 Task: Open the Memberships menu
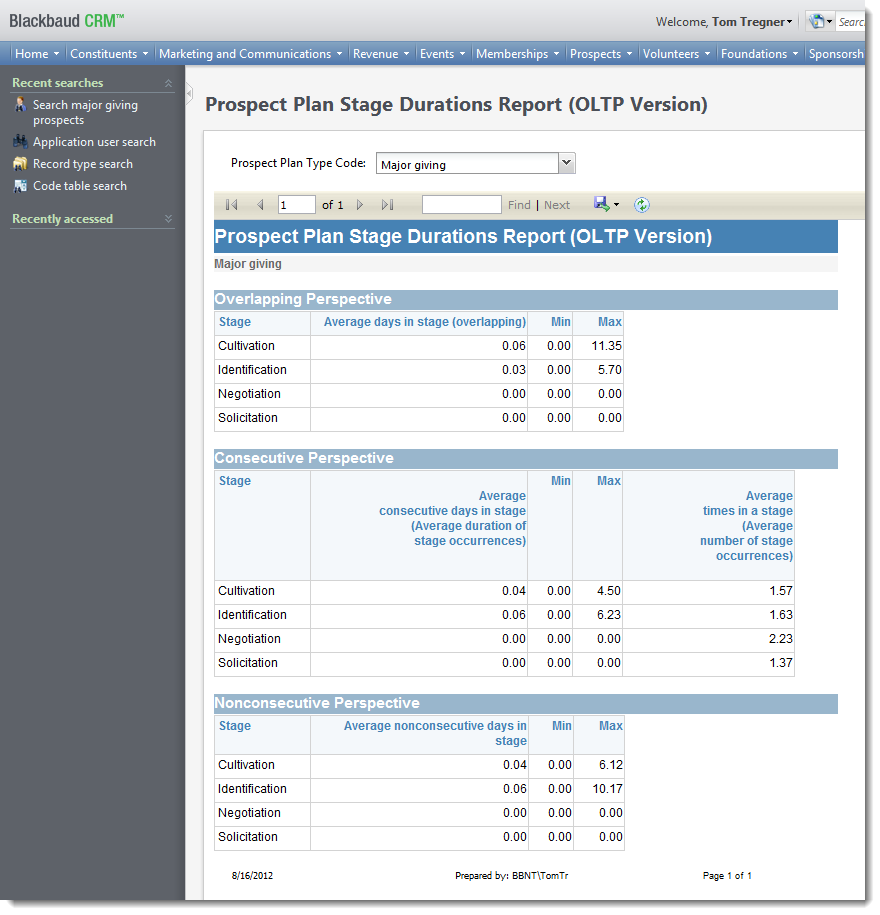click(x=517, y=54)
